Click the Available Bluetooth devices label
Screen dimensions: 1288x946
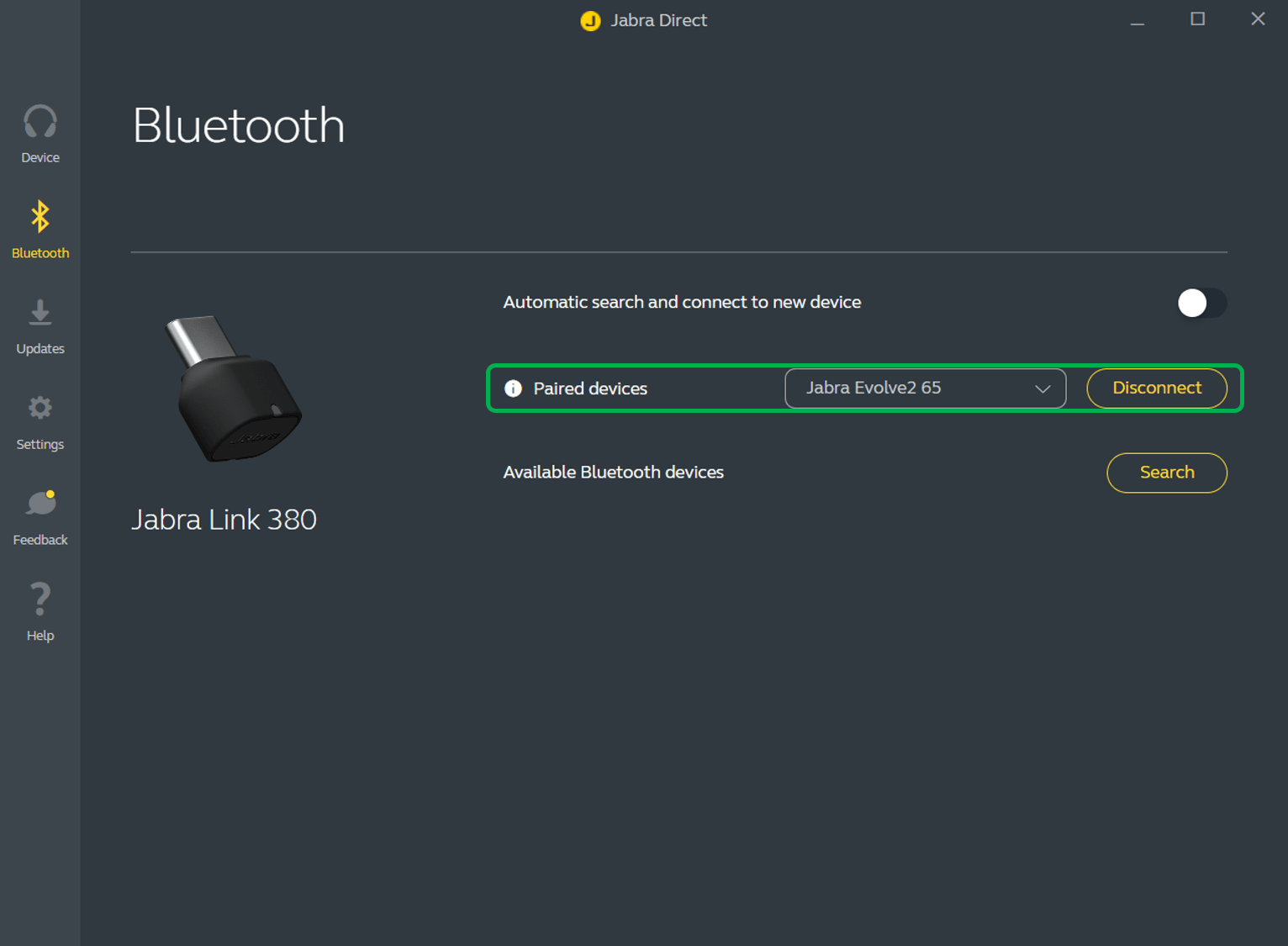tap(613, 473)
